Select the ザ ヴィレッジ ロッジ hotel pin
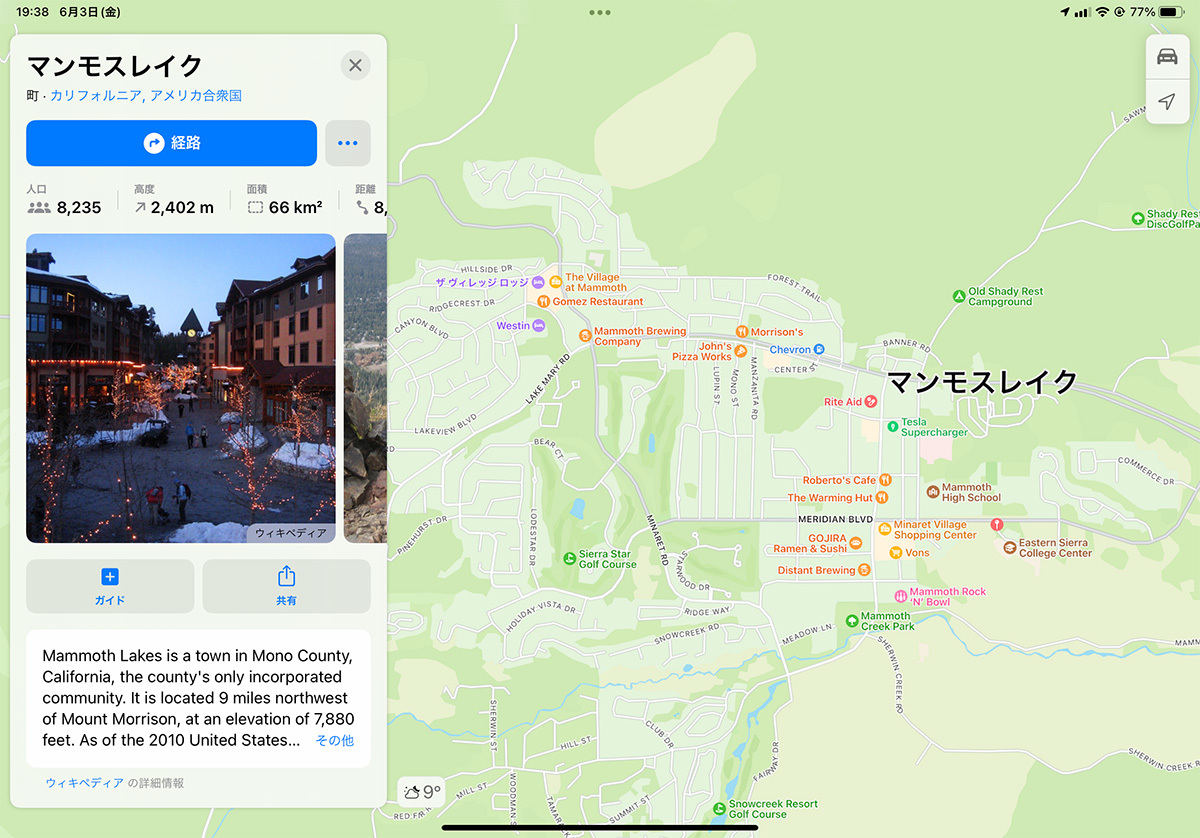Image resolution: width=1200 pixels, height=838 pixels. (538, 282)
